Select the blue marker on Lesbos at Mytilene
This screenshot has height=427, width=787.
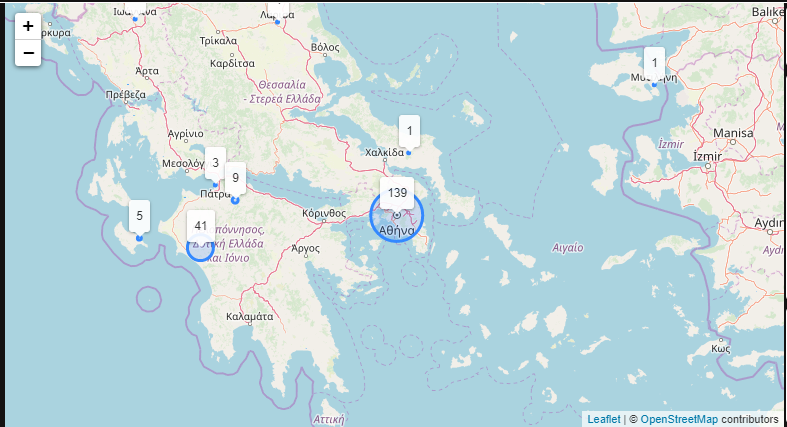pos(654,84)
